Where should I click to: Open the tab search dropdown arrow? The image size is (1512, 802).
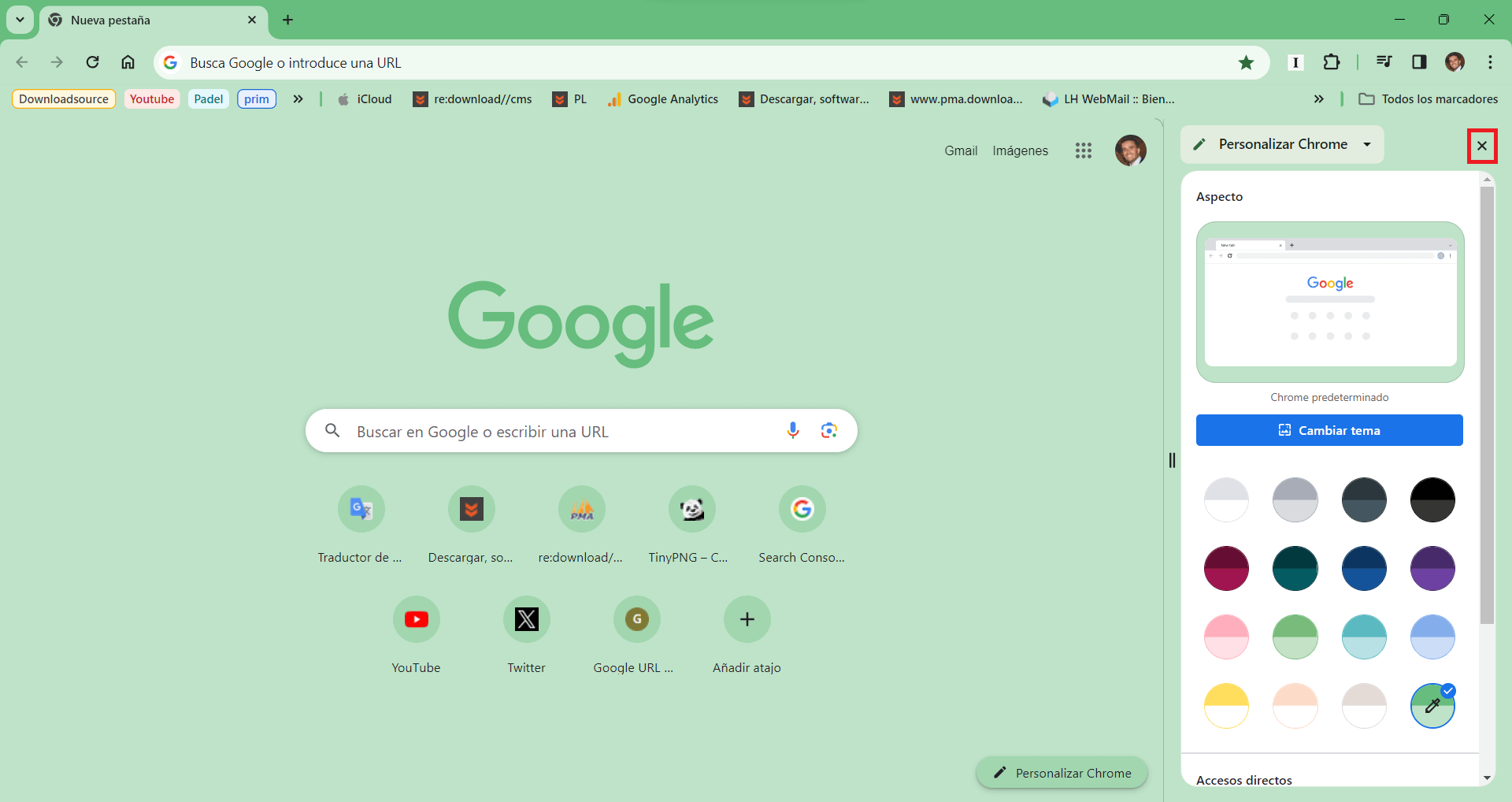pyautogui.click(x=20, y=20)
